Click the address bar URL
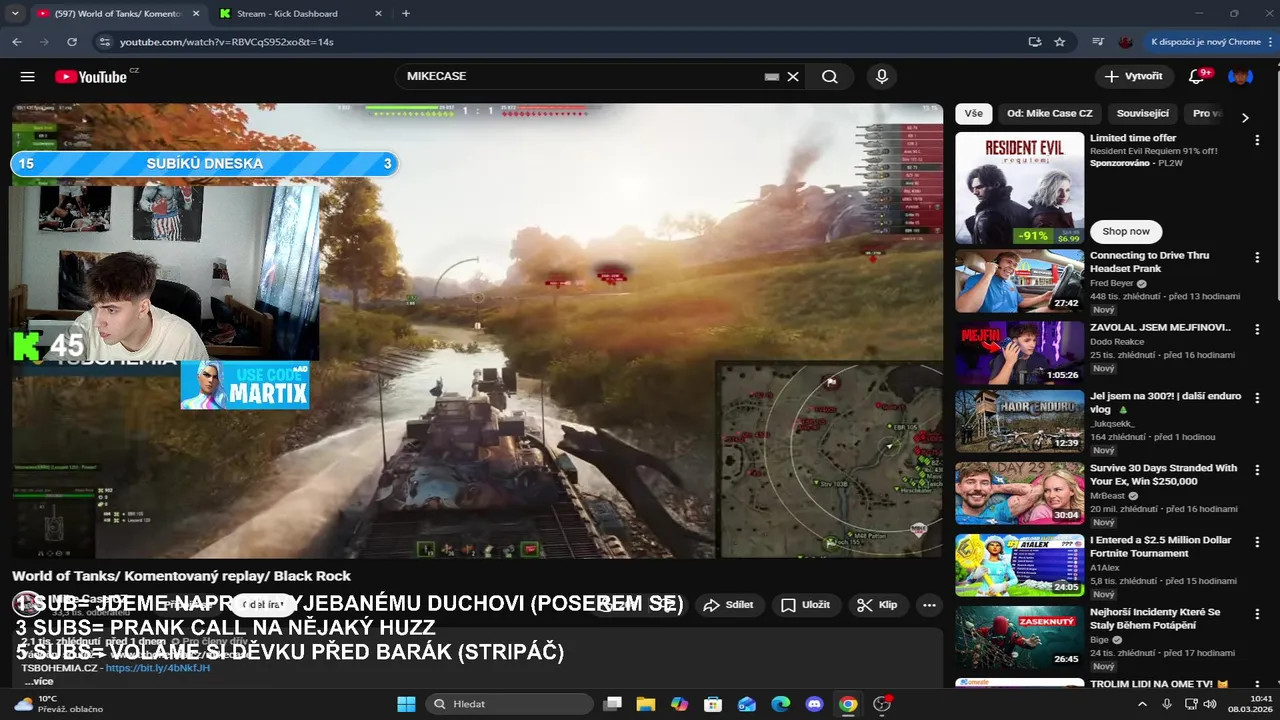Screen dimensions: 1280x720 tap(227, 42)
